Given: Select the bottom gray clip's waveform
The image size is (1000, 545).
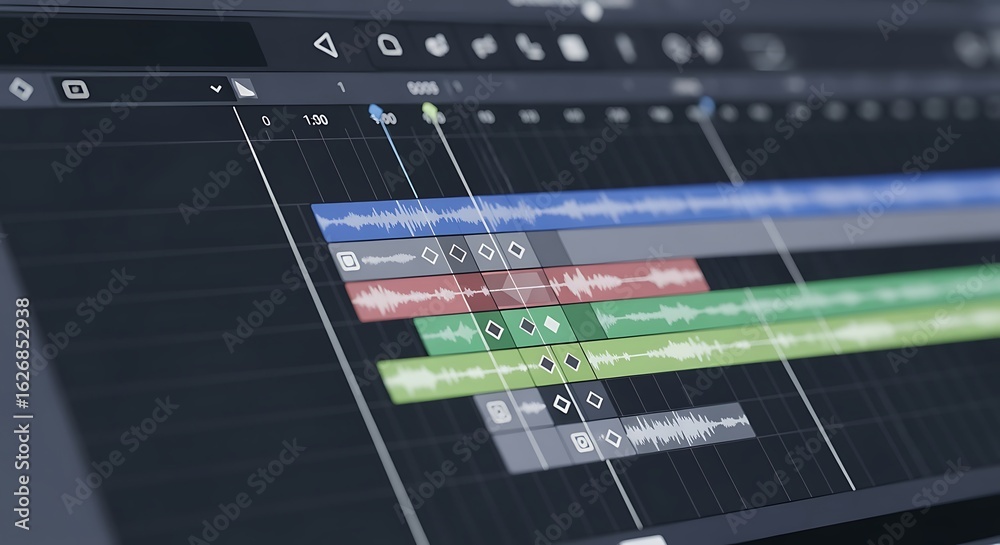Looking at the screenshot, I should tap(686, 428).
